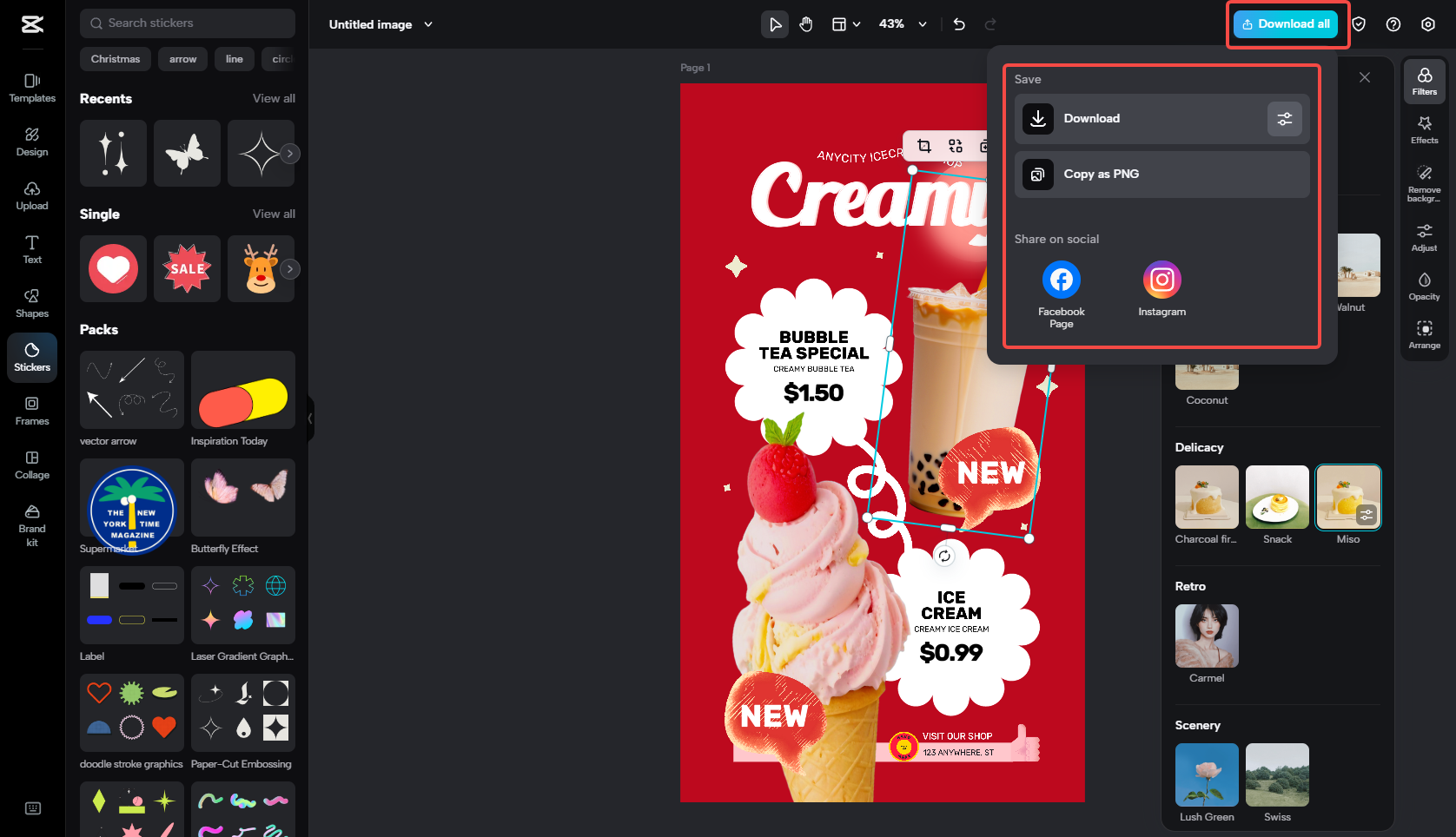Open the Filters tool
Image resolution: width=1456 pixels, height=837 pixels.
click(1425, 82)
